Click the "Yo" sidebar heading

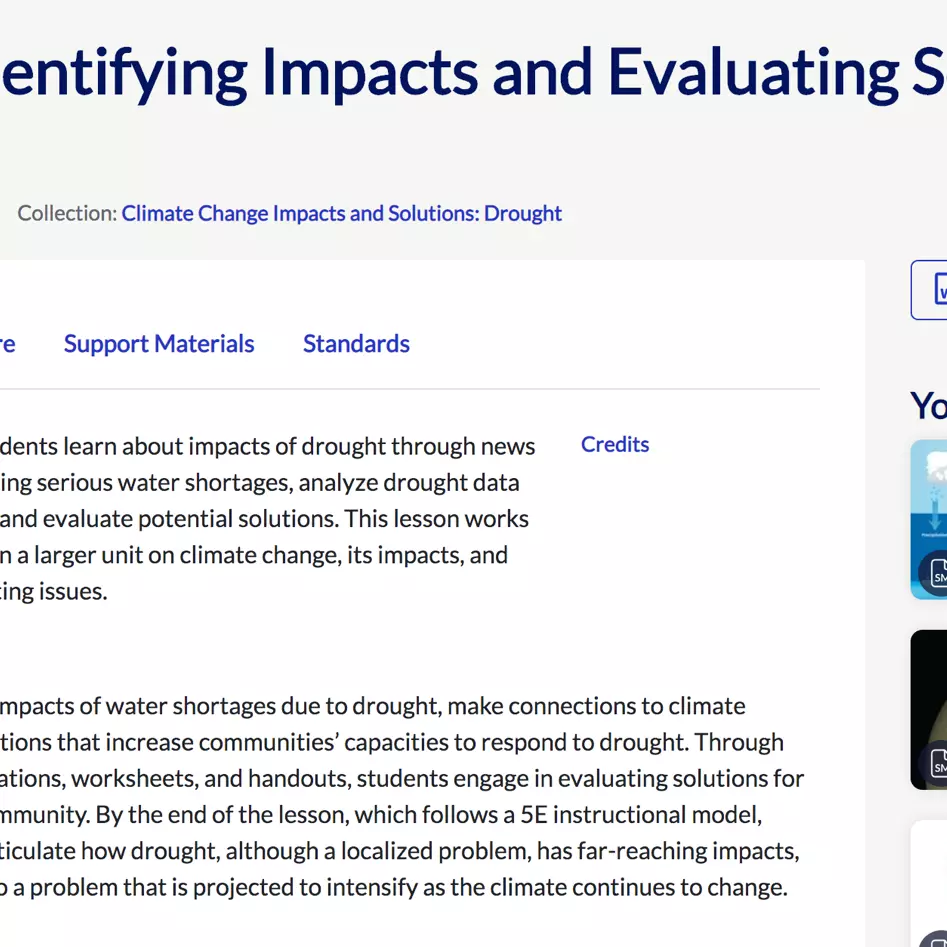pos(928,405)
